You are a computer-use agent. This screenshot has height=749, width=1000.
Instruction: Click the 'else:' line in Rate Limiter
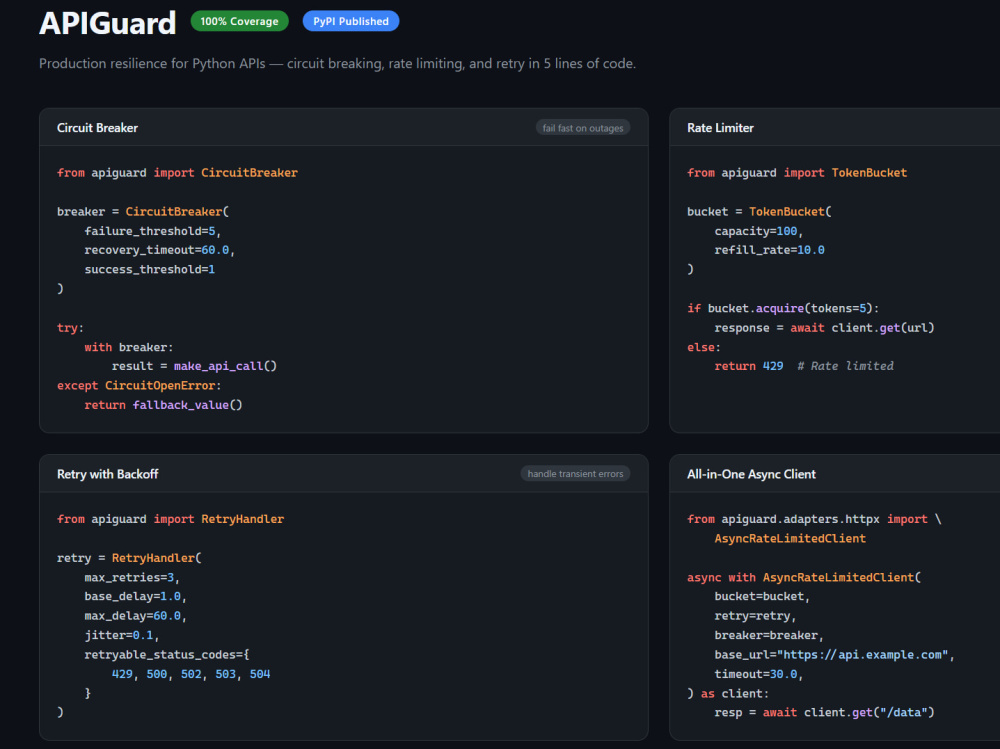click(x=703, y=347)
